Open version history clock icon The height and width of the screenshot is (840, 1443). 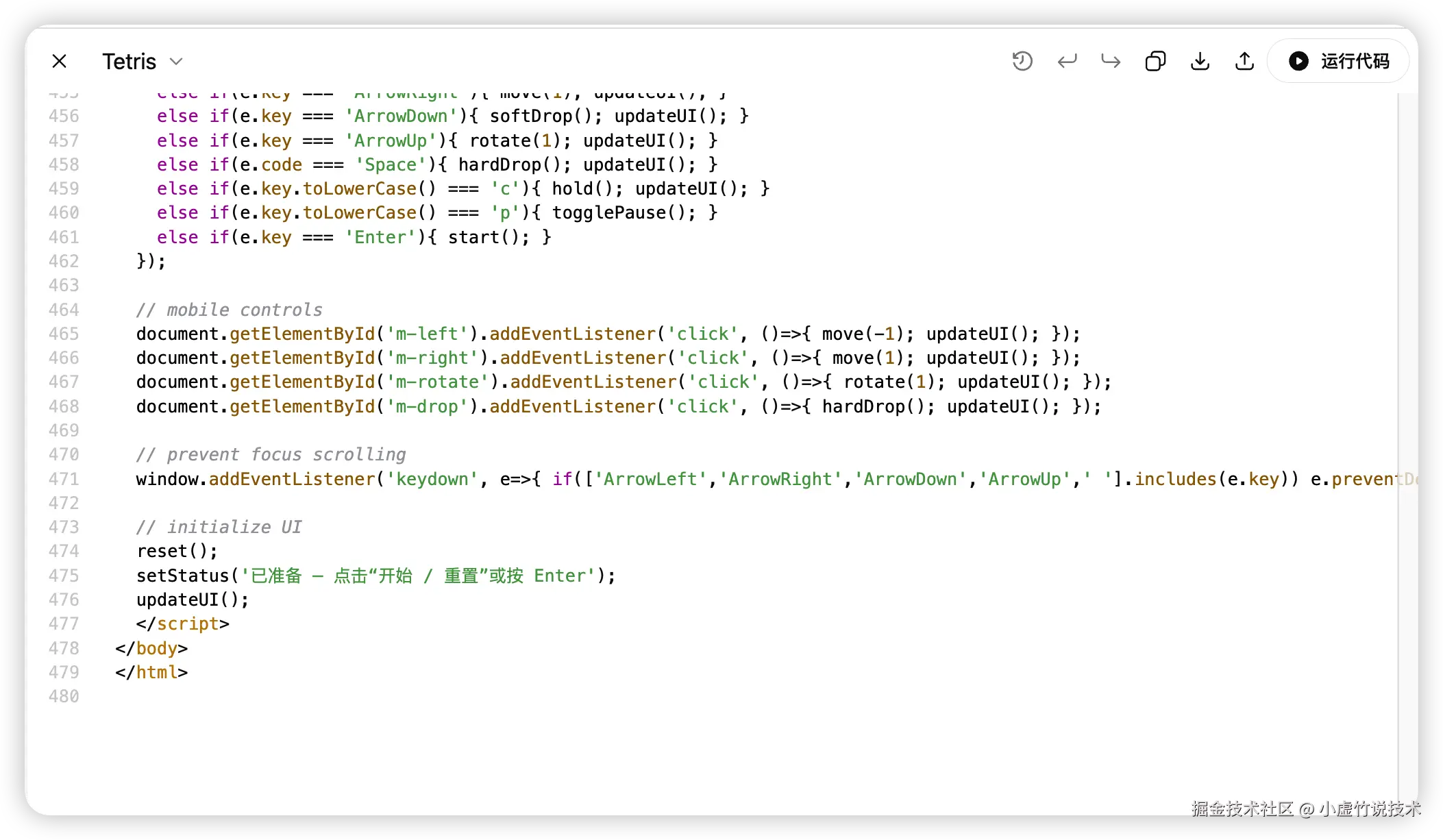point(1022,62)
